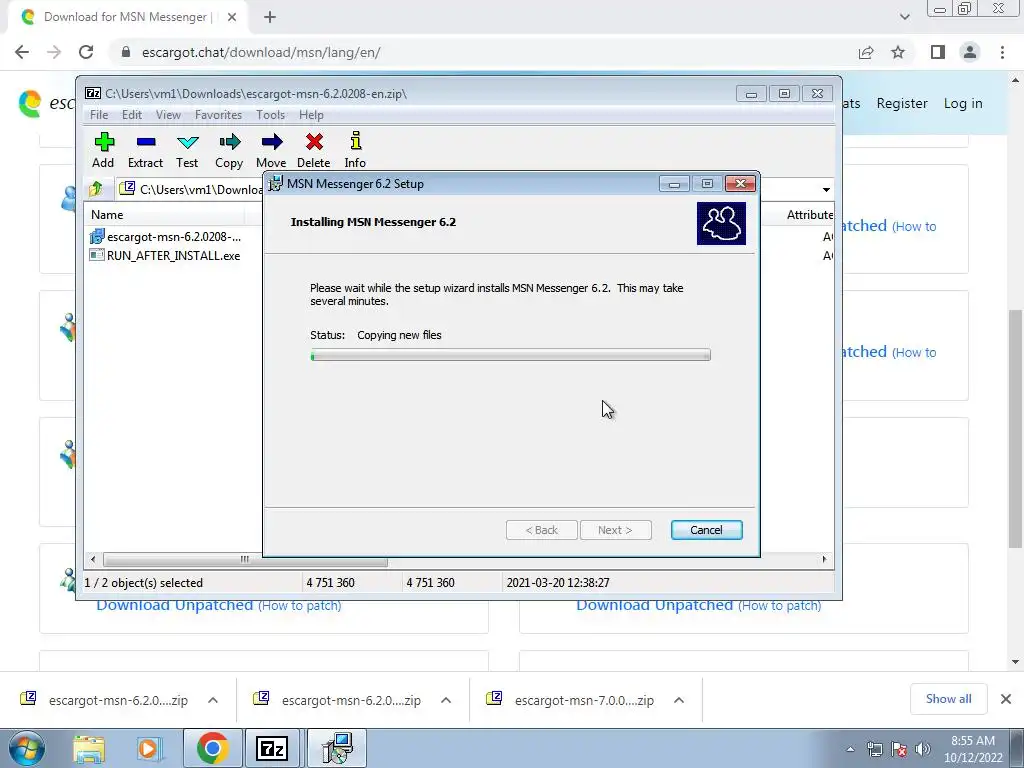This screenshot has width=1024, height=768.
Task: Click the Action Center flag tray icon
Action: tap(899, 749)
